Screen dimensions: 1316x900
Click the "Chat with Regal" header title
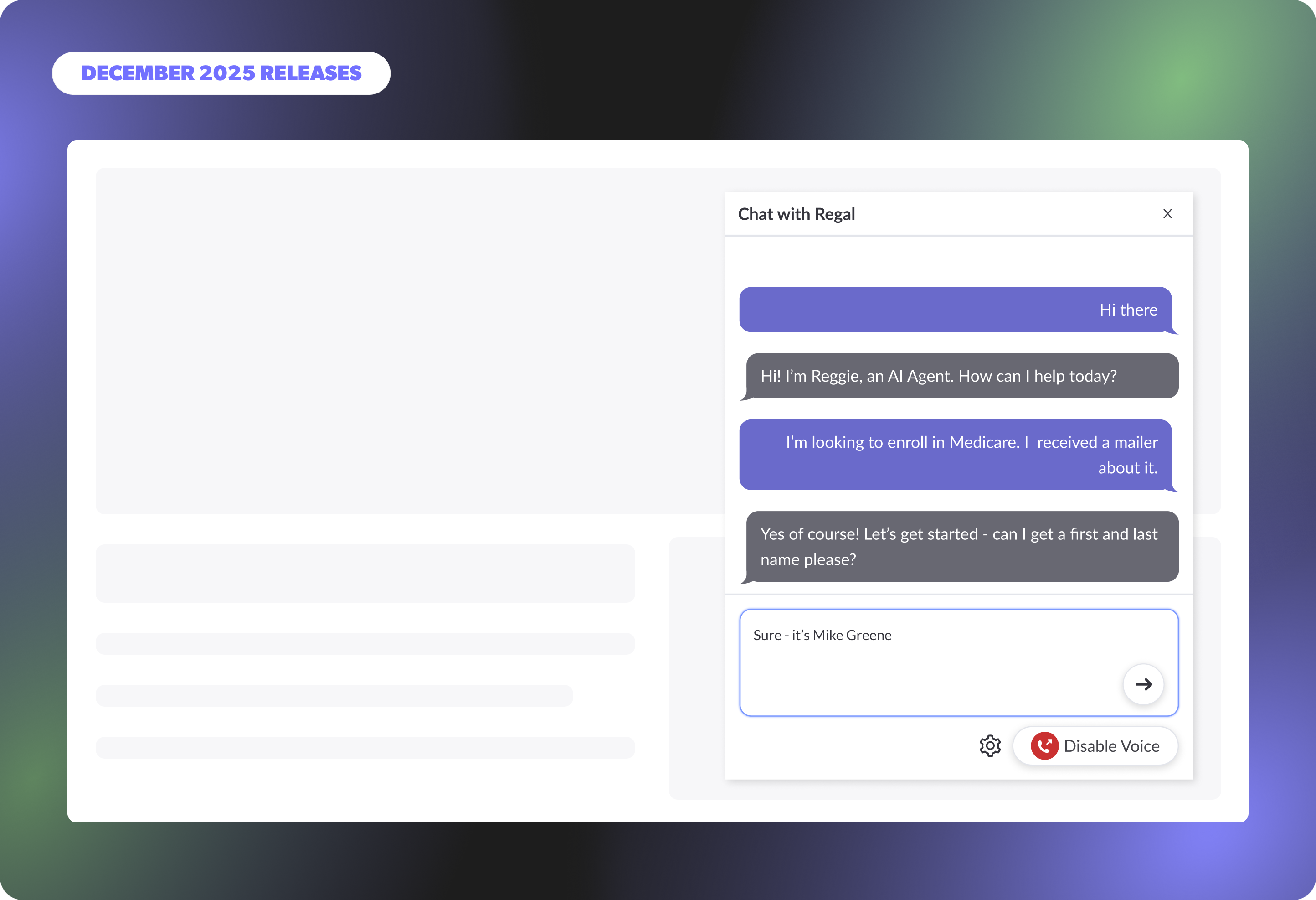click(x=796, y=214)
